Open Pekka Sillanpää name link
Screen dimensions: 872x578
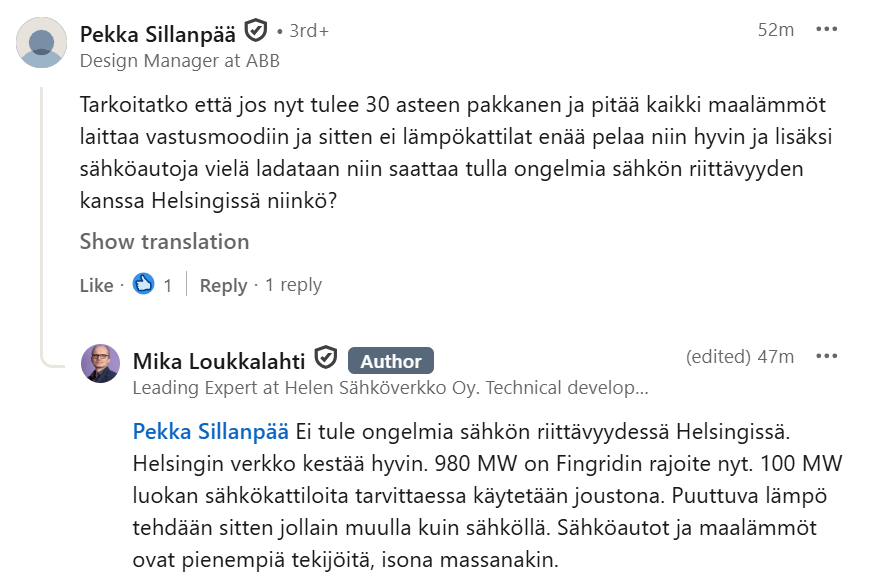point(159,31)
